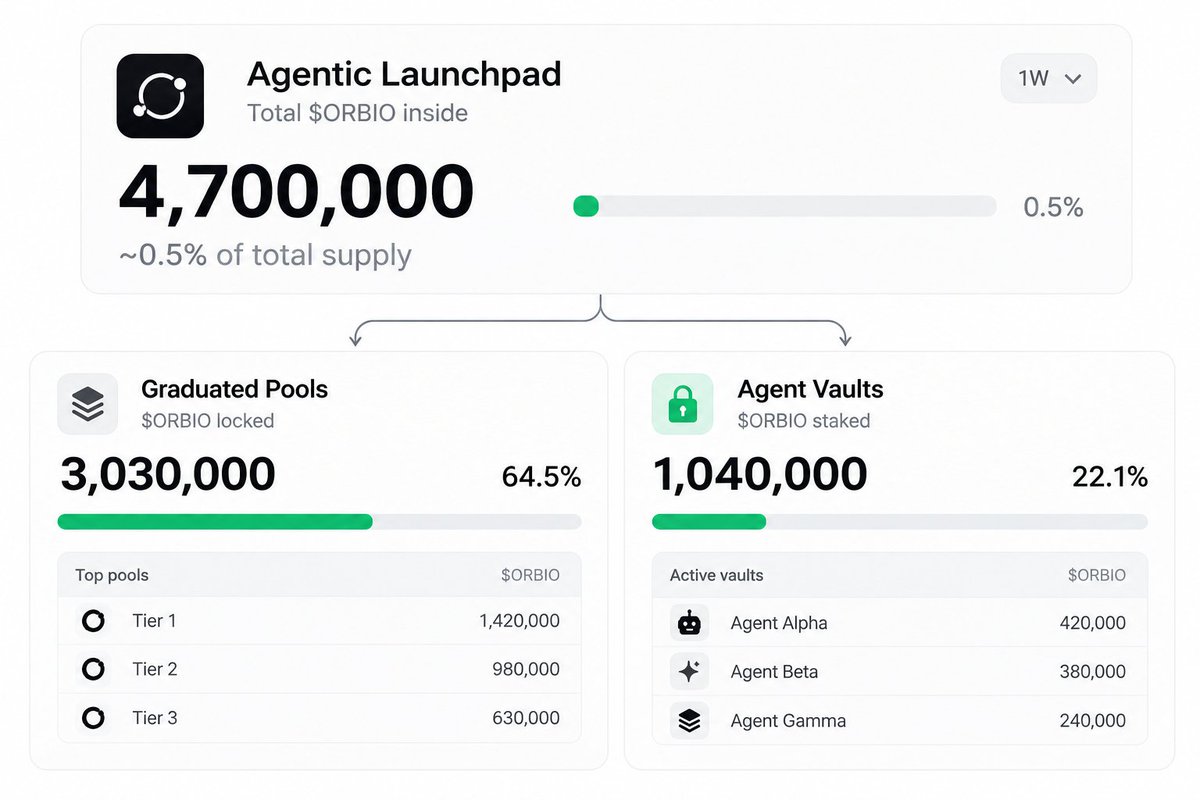Viewport: 1200px width, 800px height.
Task: Click the '$ORBIO locked' subtitle
Action: pos(207,421)
